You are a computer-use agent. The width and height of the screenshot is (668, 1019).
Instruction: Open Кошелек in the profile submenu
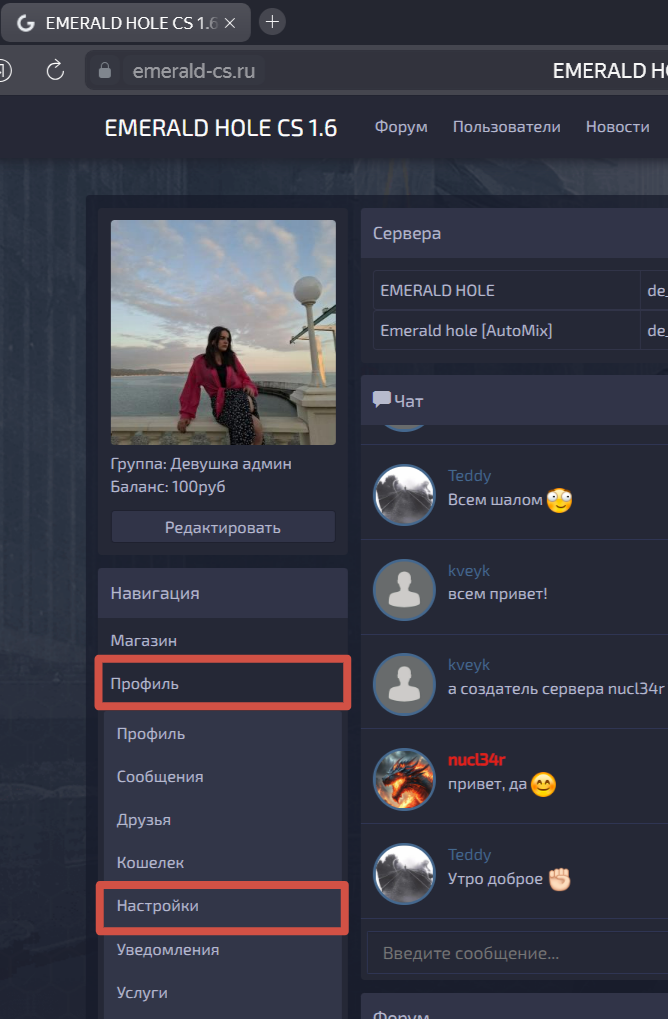(x=150, y=862)
